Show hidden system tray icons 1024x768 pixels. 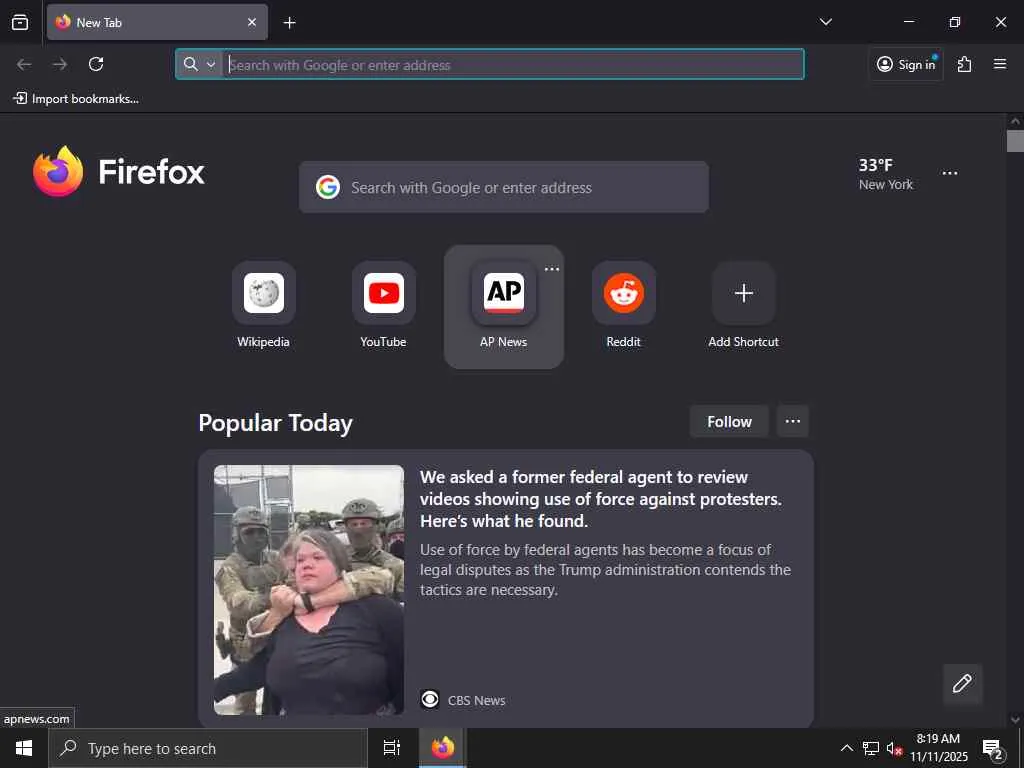[846, 748]
